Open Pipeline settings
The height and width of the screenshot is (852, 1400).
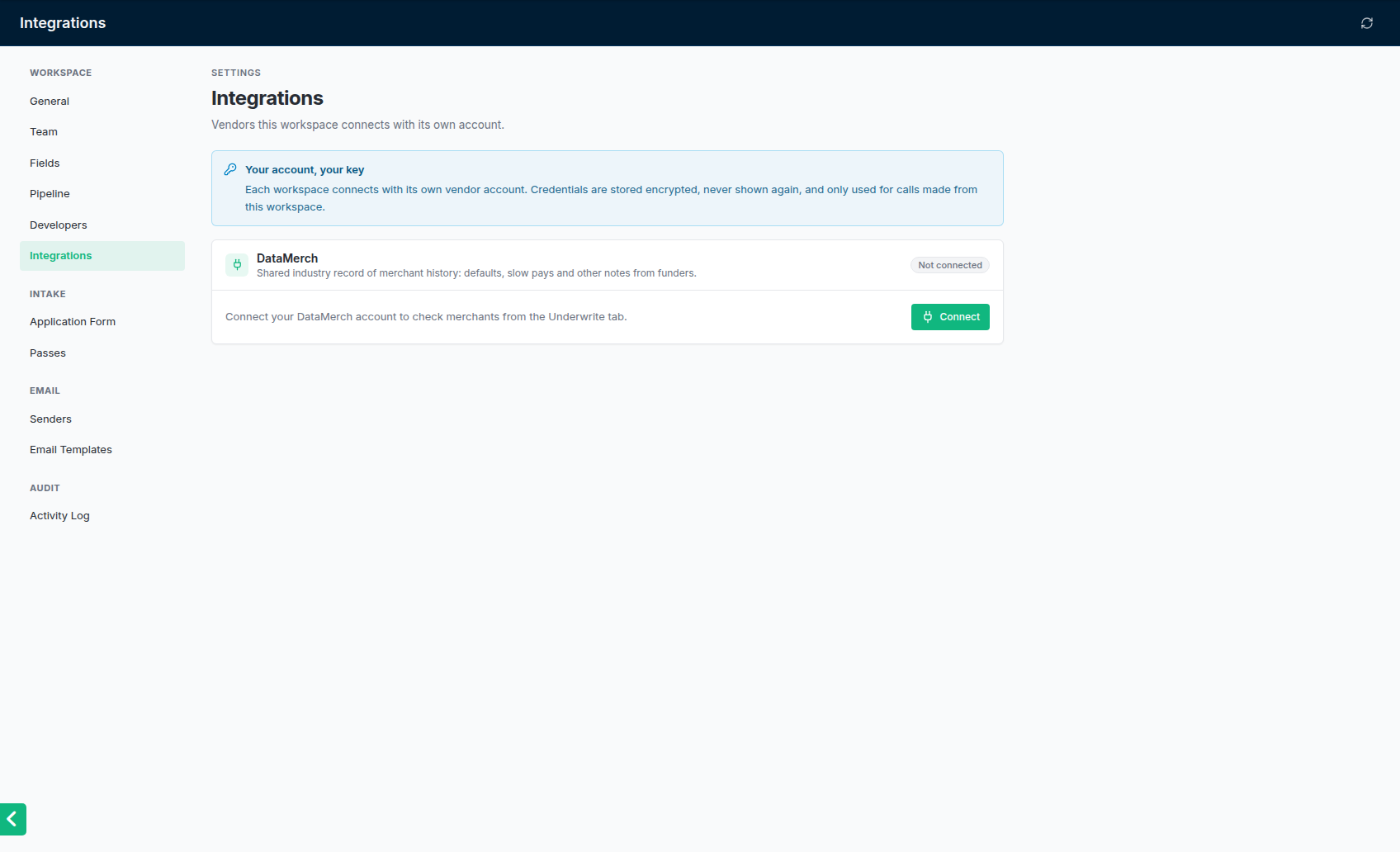102,194
